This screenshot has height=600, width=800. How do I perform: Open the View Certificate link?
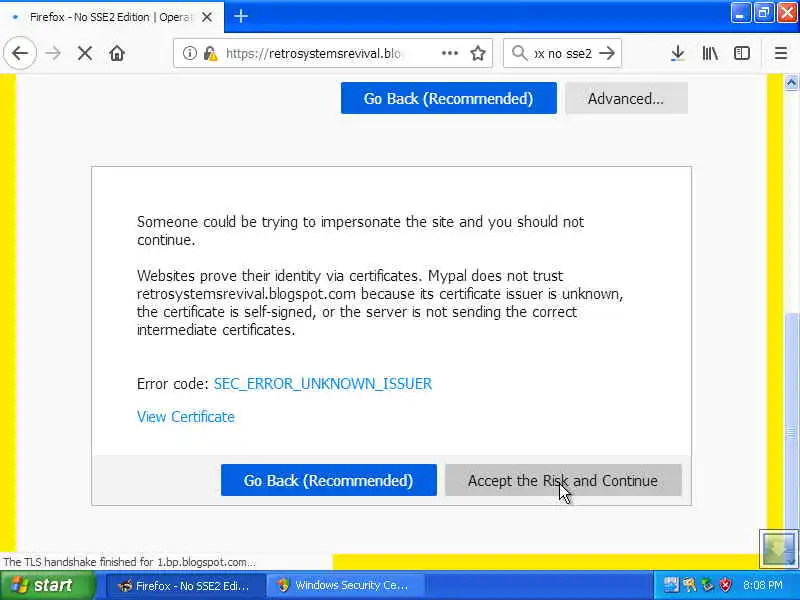186,417
